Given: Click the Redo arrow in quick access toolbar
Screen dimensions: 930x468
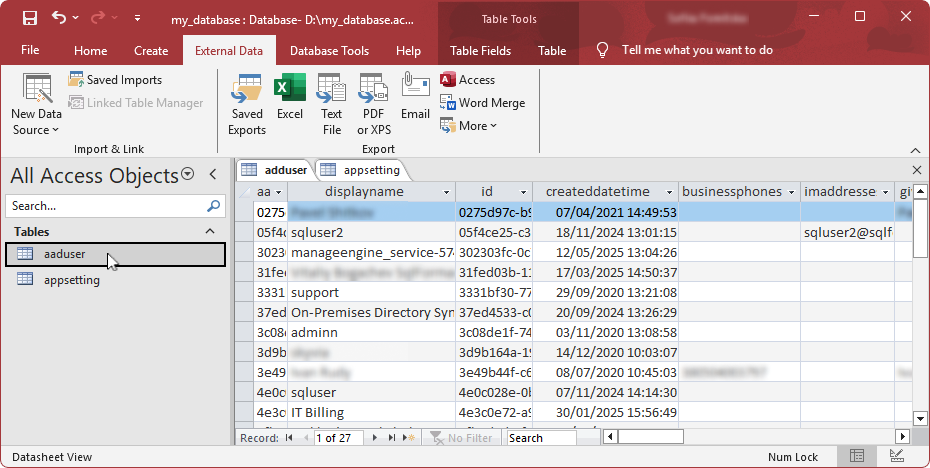Looking at the screenshot, I should (97, 18).
